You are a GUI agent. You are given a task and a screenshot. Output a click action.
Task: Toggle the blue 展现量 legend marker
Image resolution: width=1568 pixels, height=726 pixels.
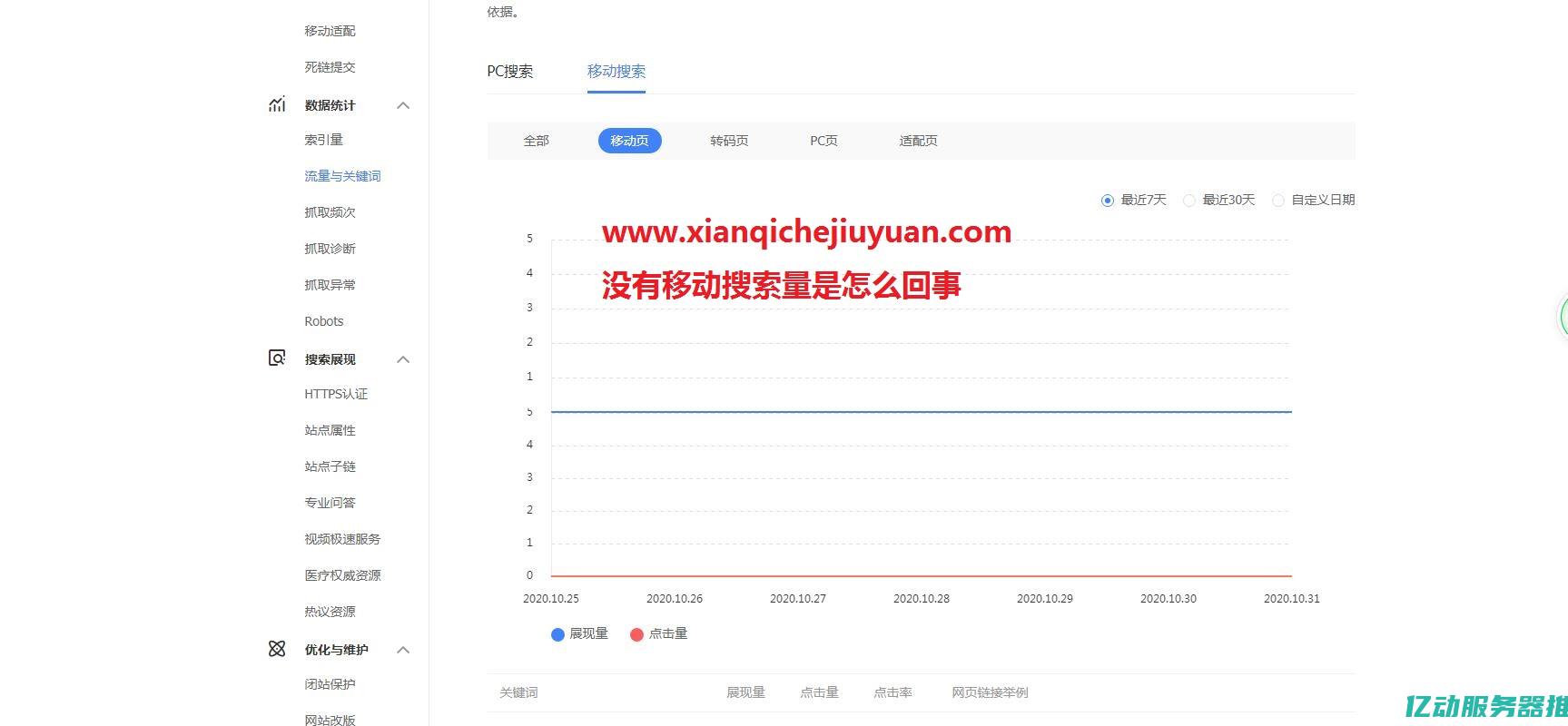tap(557, 634)
